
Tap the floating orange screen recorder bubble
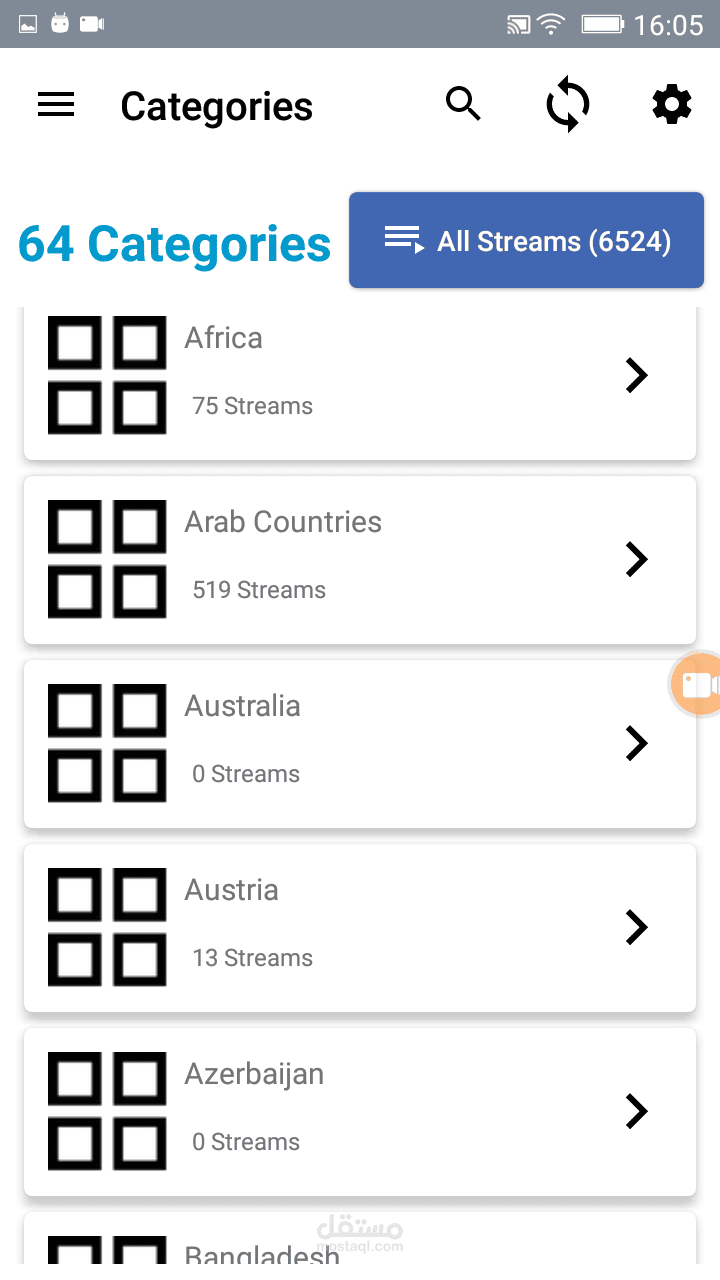(x=696, y=685)
